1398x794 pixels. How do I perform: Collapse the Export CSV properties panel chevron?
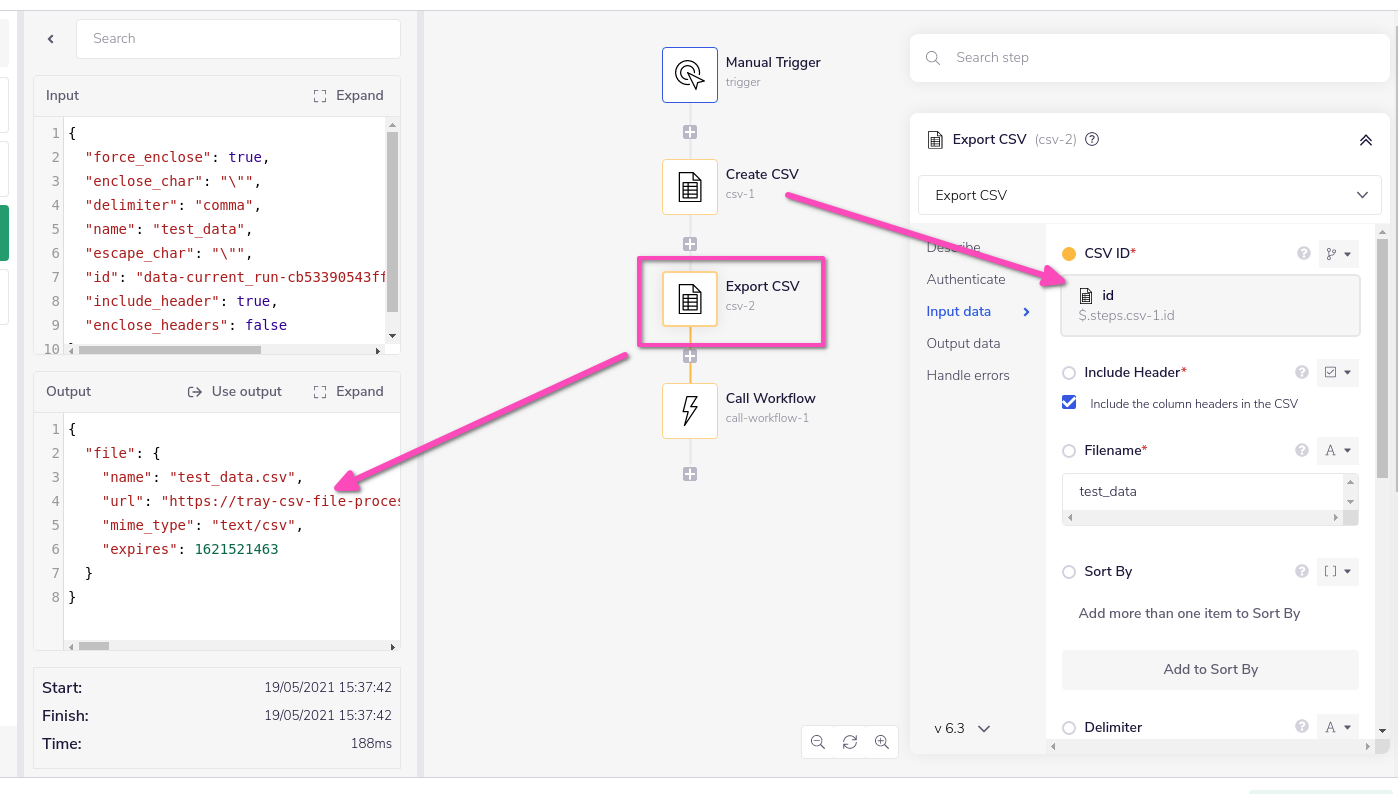click(1366, 140)
